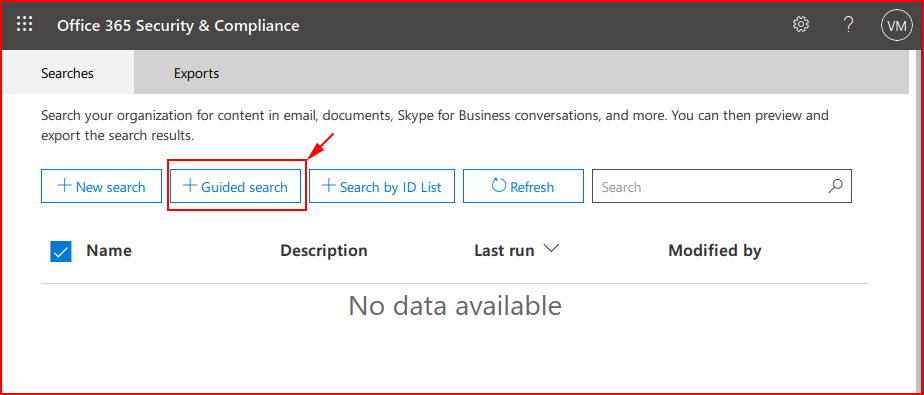Click the plus icon on Guided search

(190, 186)
